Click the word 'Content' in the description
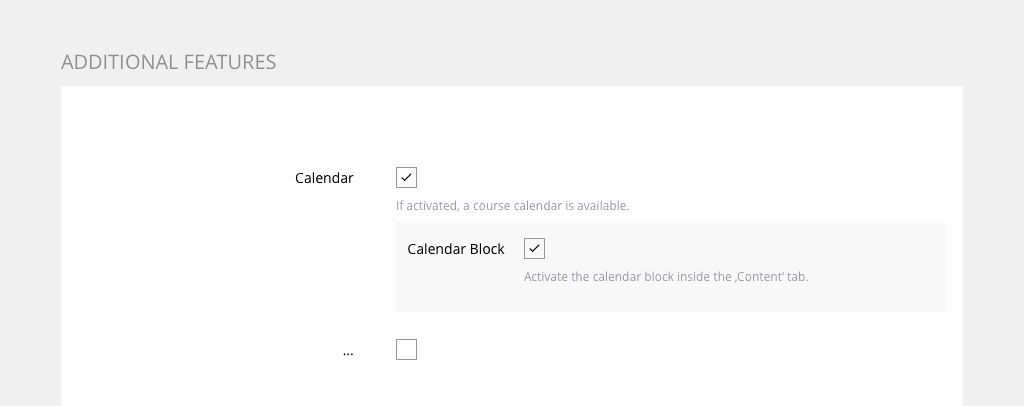Image resolution: width=1024 pixels, height=406 pixels. 761,277
